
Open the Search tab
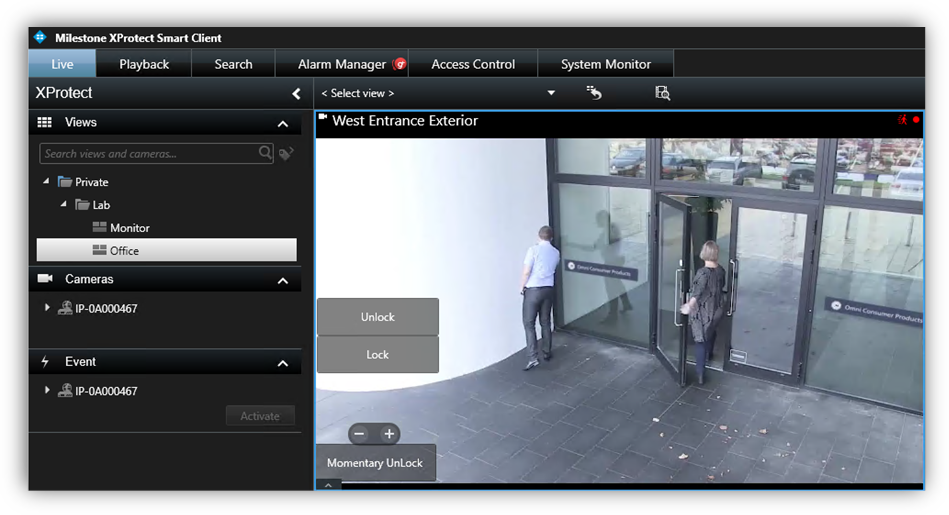(x=233, y=64)
